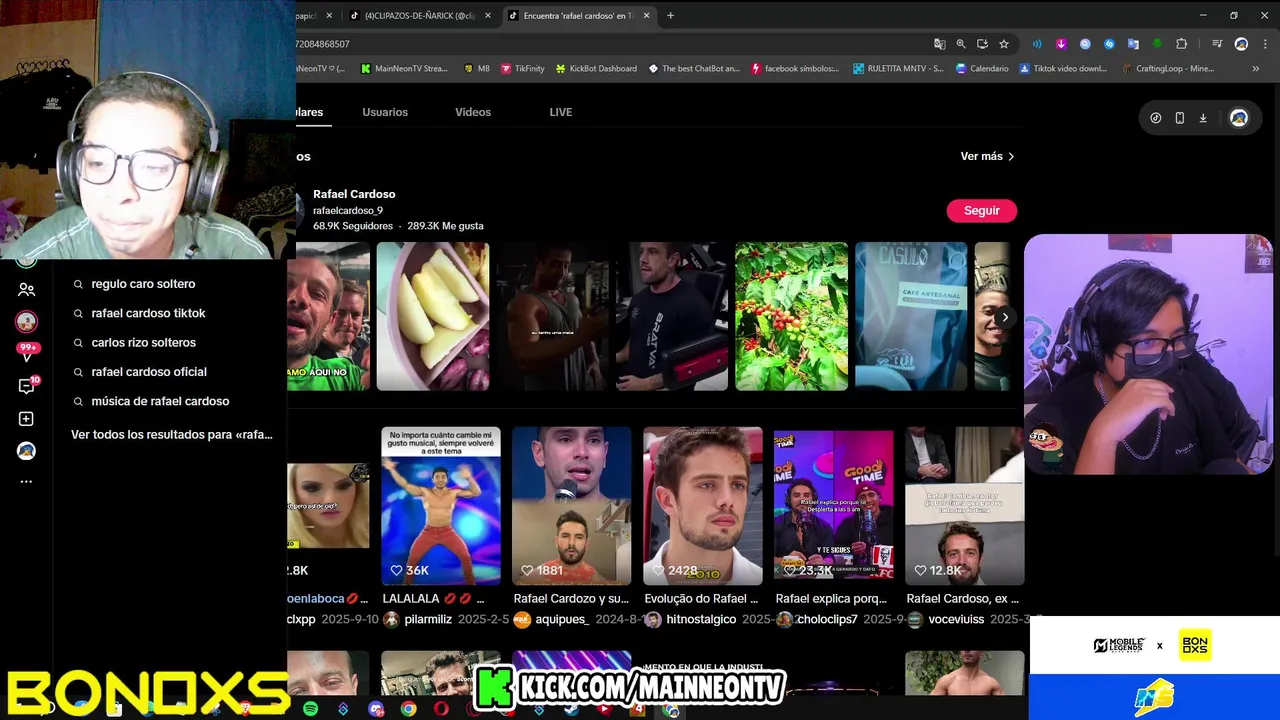Select suggestion 'rafael cardoso oficial'

pyautogui.click(x=149, y=372)
